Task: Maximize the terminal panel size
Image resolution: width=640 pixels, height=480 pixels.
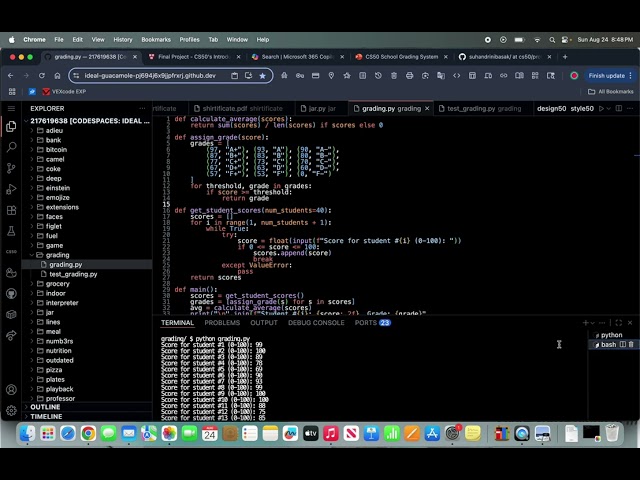Action: pyautogui.click(x=619, y=322)
